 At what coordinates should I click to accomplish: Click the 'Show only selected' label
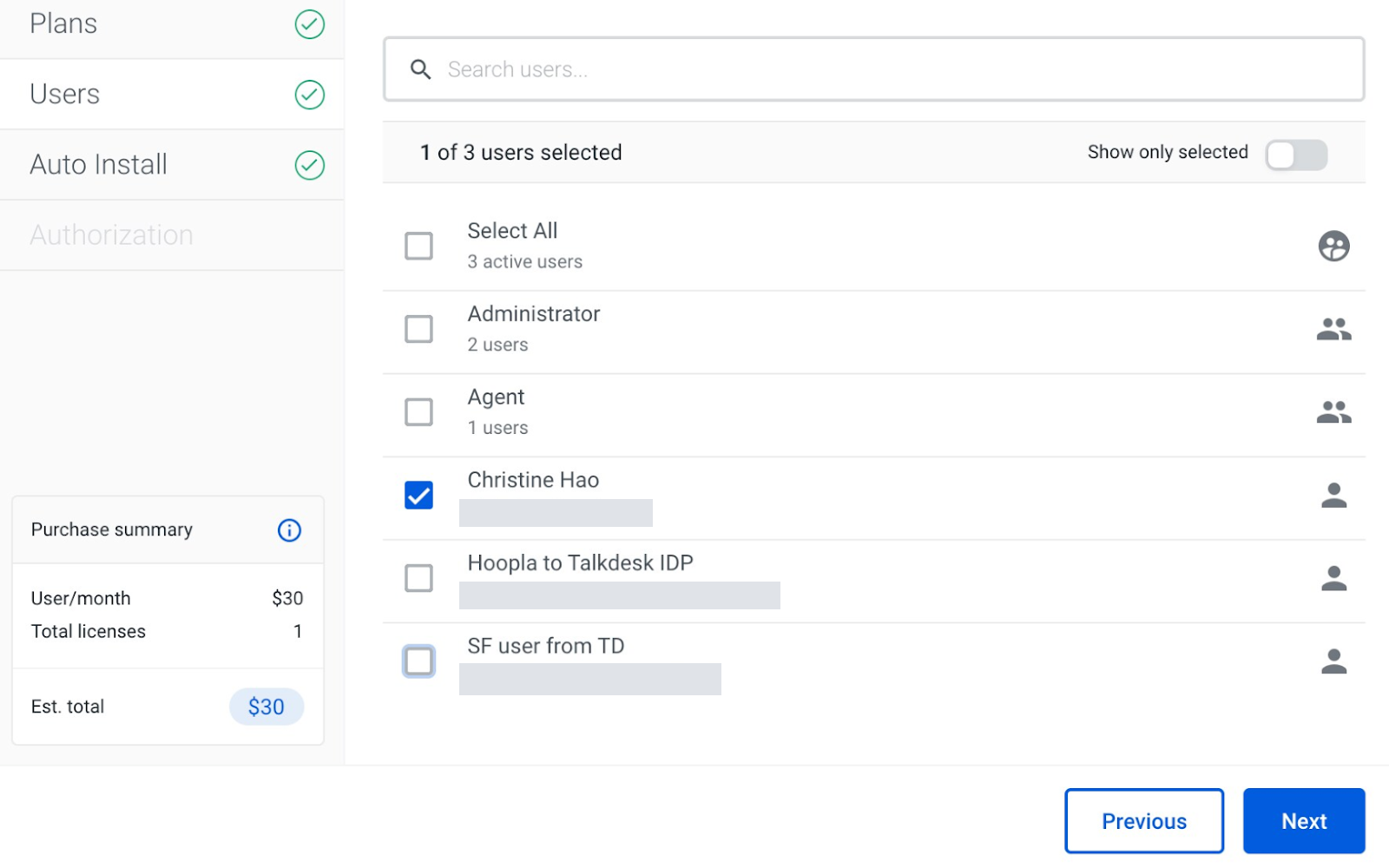[1168, 153]
